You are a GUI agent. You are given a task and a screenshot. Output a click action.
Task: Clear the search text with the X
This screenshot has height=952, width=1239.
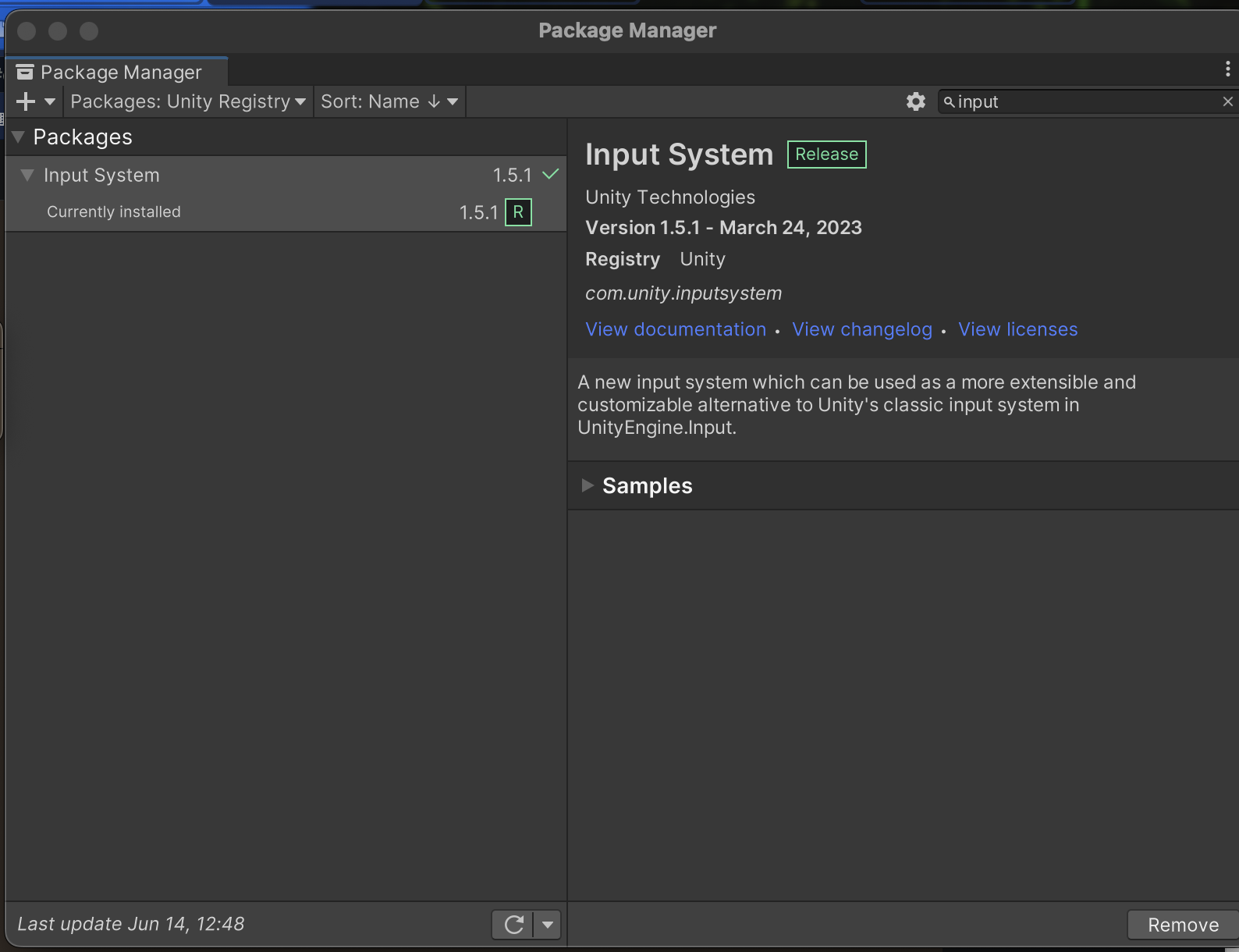[x=1227, y=101]
